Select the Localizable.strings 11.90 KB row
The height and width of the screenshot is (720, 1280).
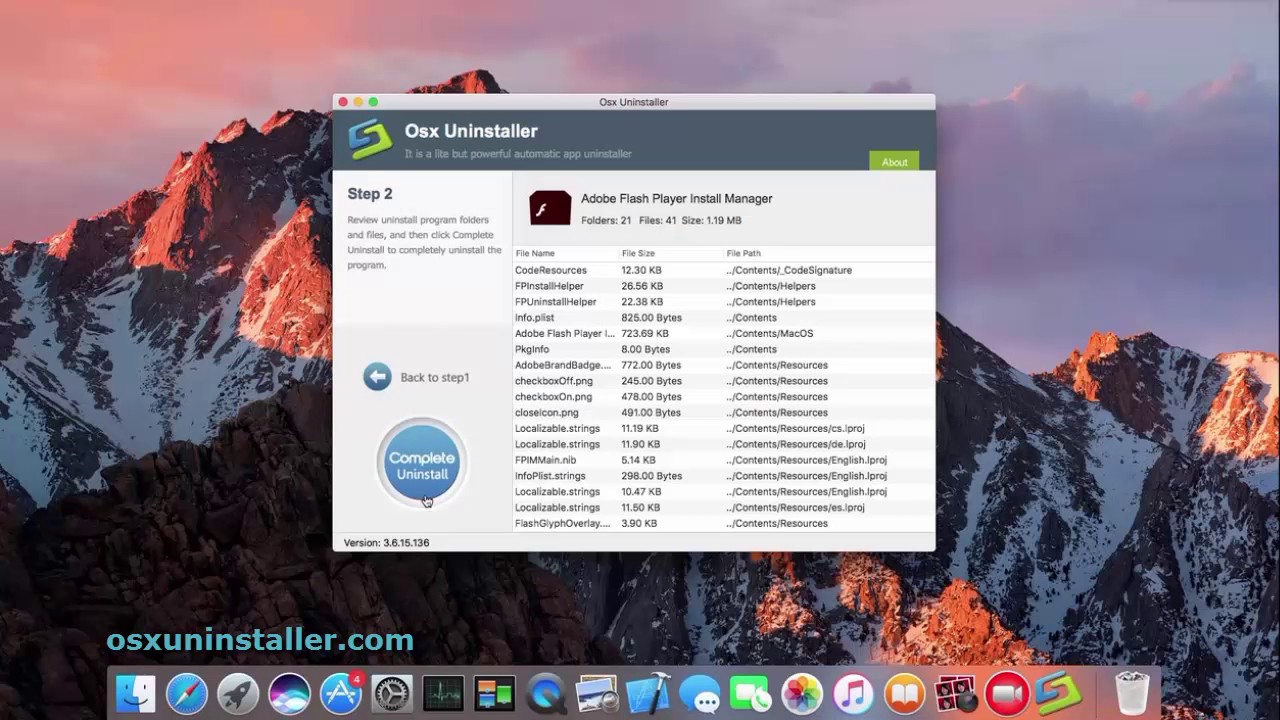[724, 445]
